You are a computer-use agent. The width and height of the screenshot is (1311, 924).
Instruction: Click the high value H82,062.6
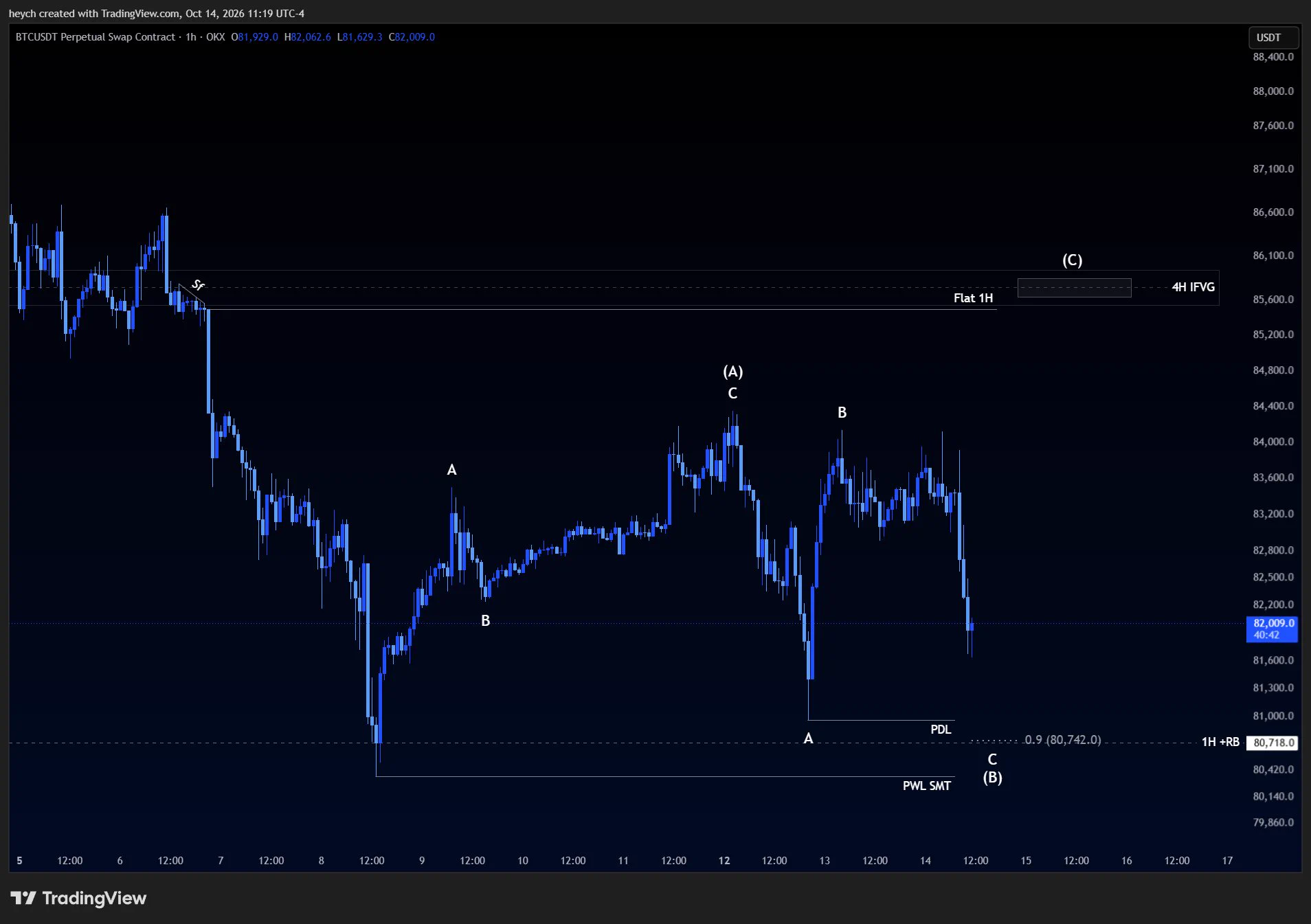click(x=307, y=37)
